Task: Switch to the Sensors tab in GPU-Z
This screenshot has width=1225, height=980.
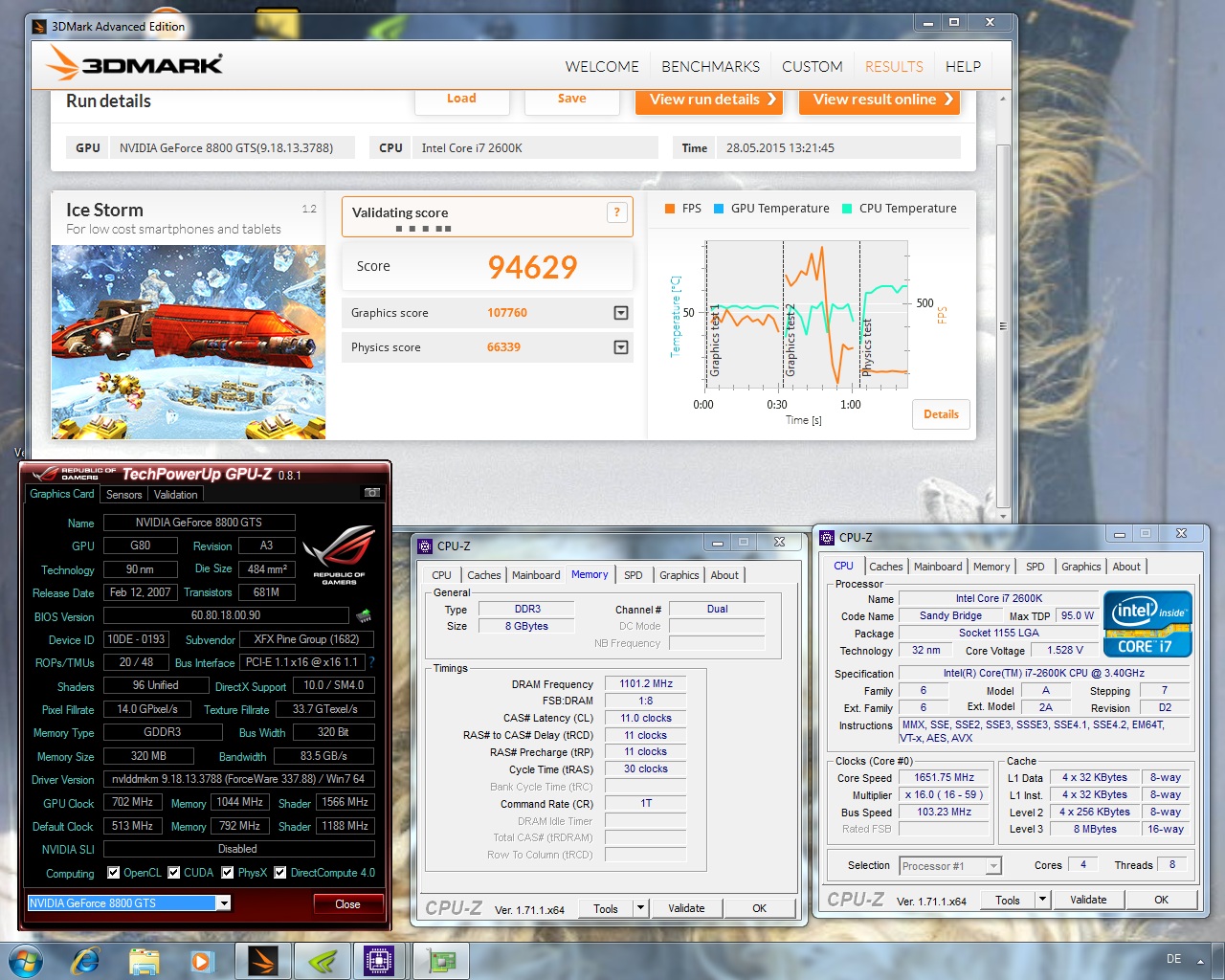Action: [x=124, y=495]
